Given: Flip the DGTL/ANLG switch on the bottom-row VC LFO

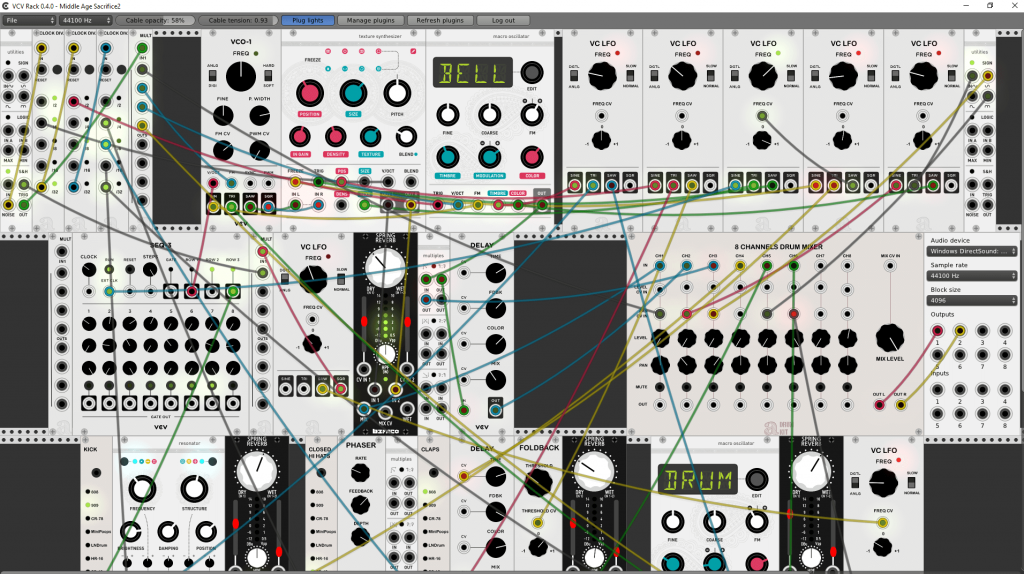Looking at the screenshot, I should pos(855,483).
